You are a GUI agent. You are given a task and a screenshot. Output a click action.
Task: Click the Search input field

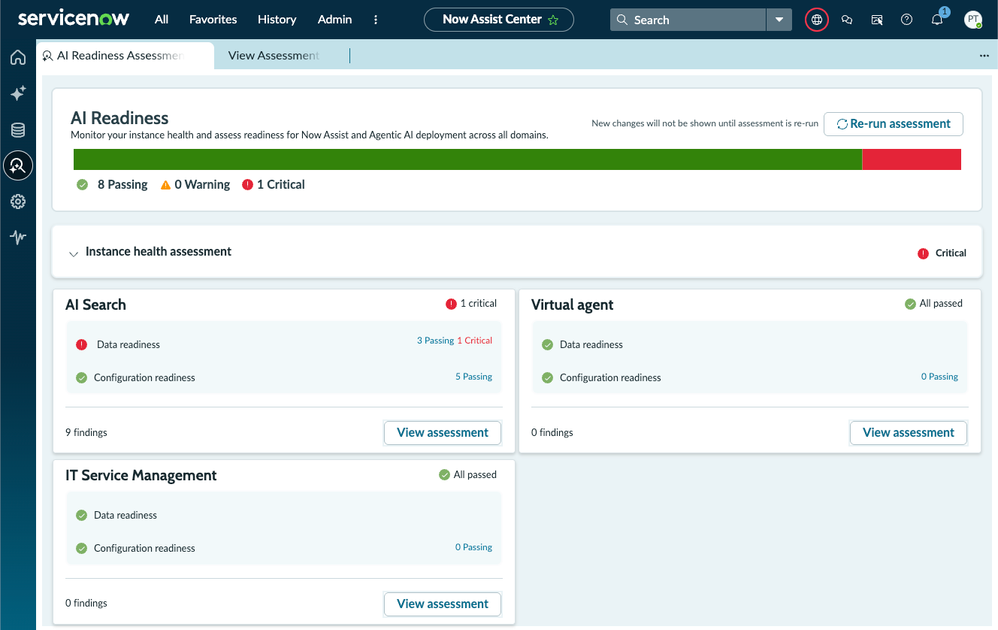tap(688, 20)
